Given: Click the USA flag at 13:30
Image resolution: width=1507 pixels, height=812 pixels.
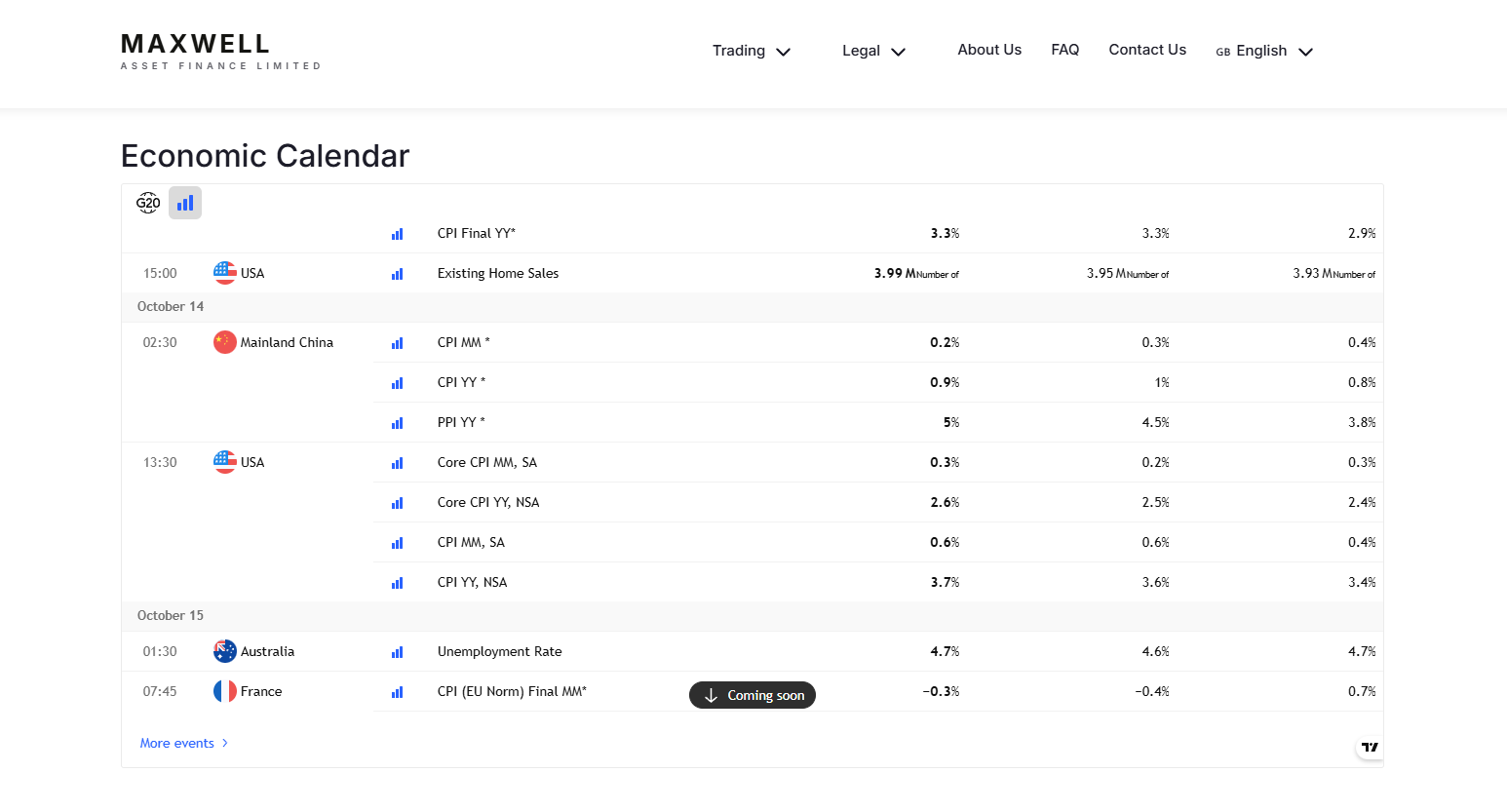Looking at the screenshot, I should 225,462.
